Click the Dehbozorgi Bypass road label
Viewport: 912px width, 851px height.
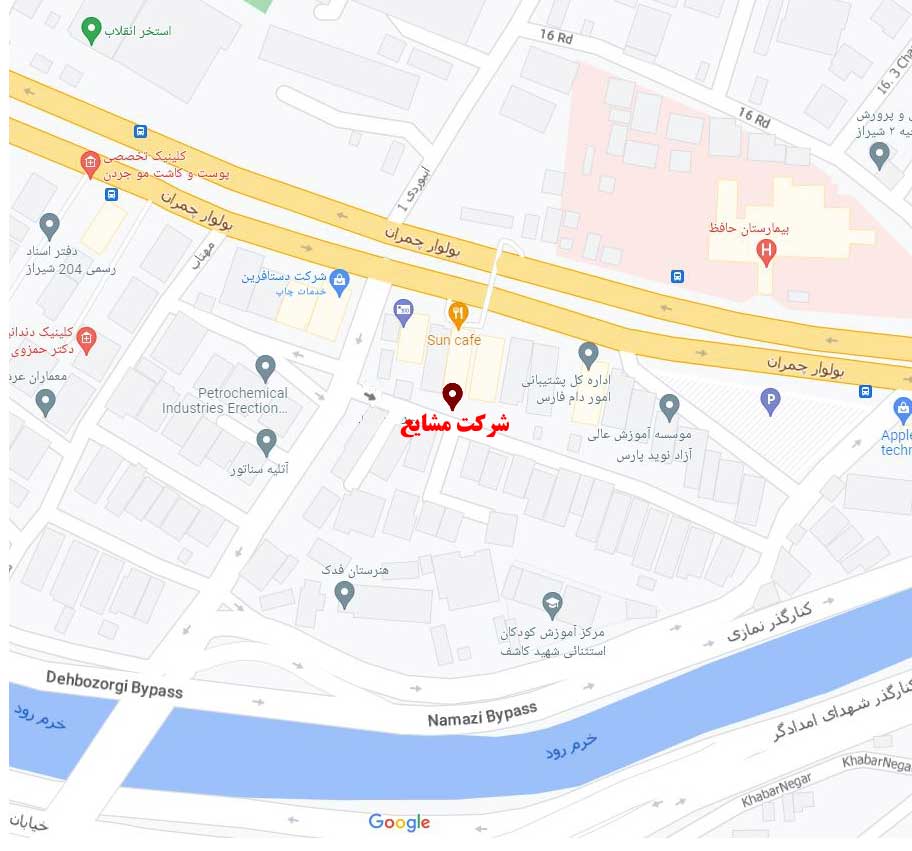point(115,684)
